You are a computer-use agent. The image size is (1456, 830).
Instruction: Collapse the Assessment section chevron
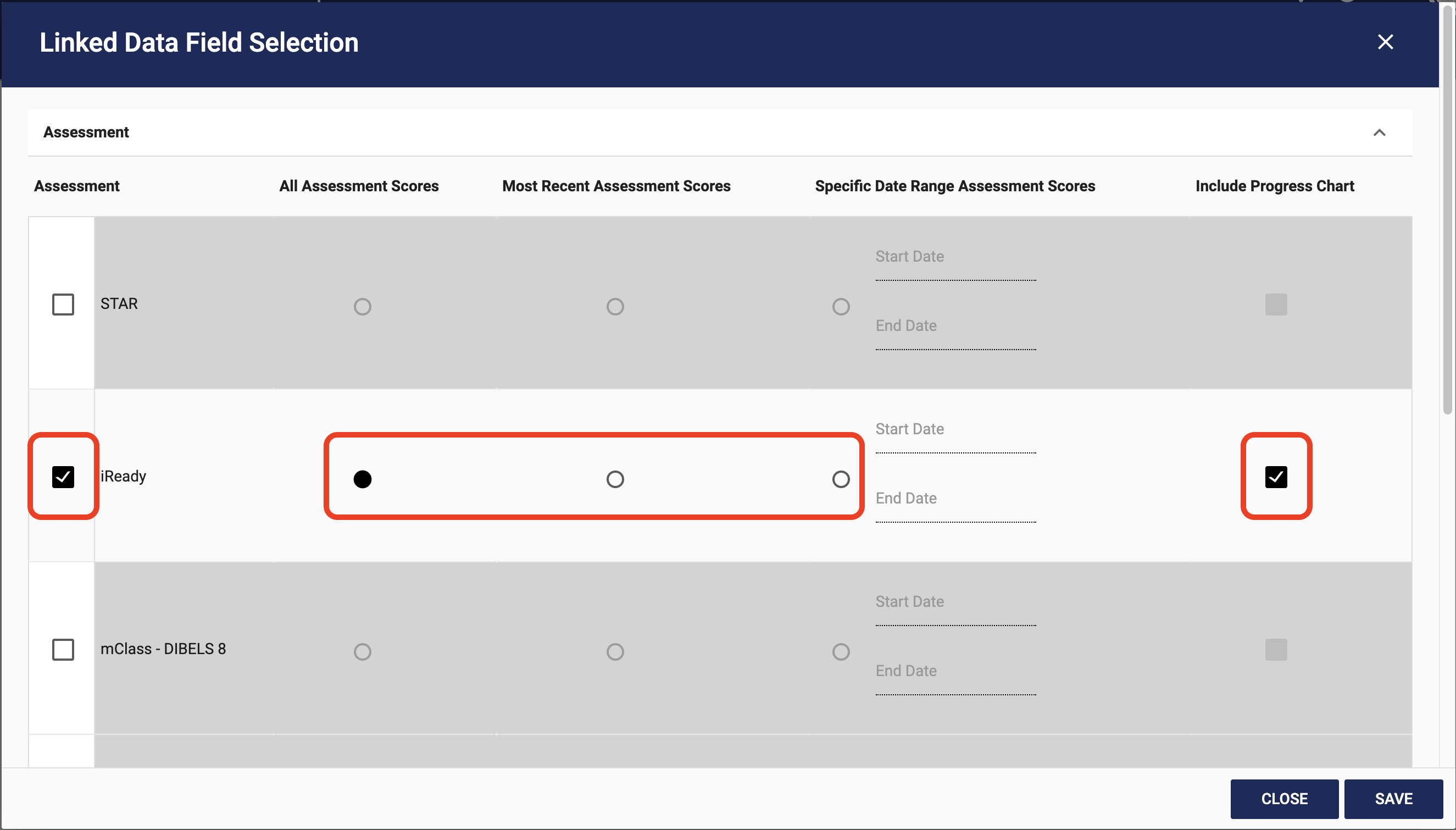pyautogui.click(x=1379, y=133)
